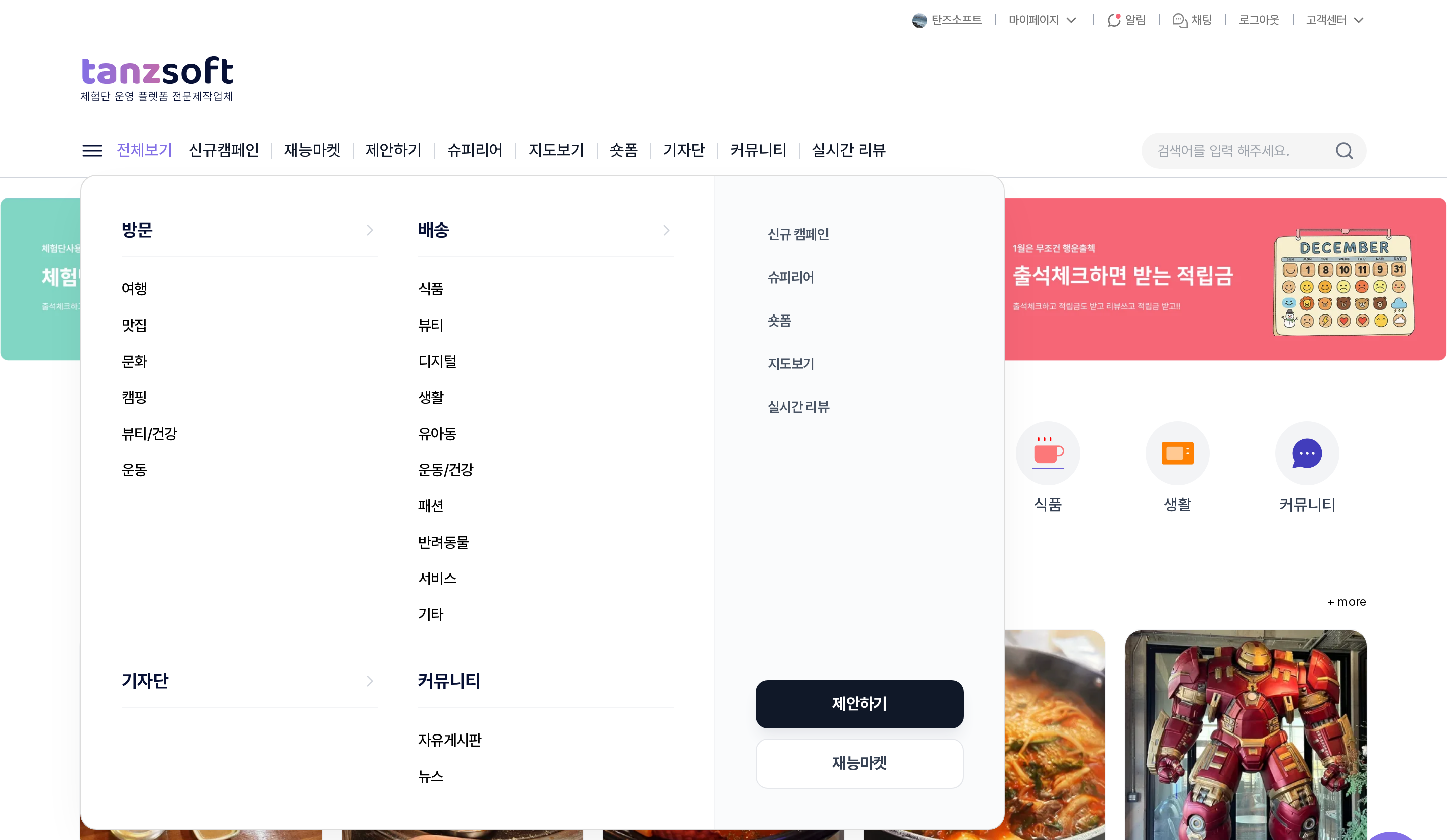Screen dimensions: 1447x840
Task: Select 반려동물 under 배송
Action: pyautogui.click(x=443, y=542)
